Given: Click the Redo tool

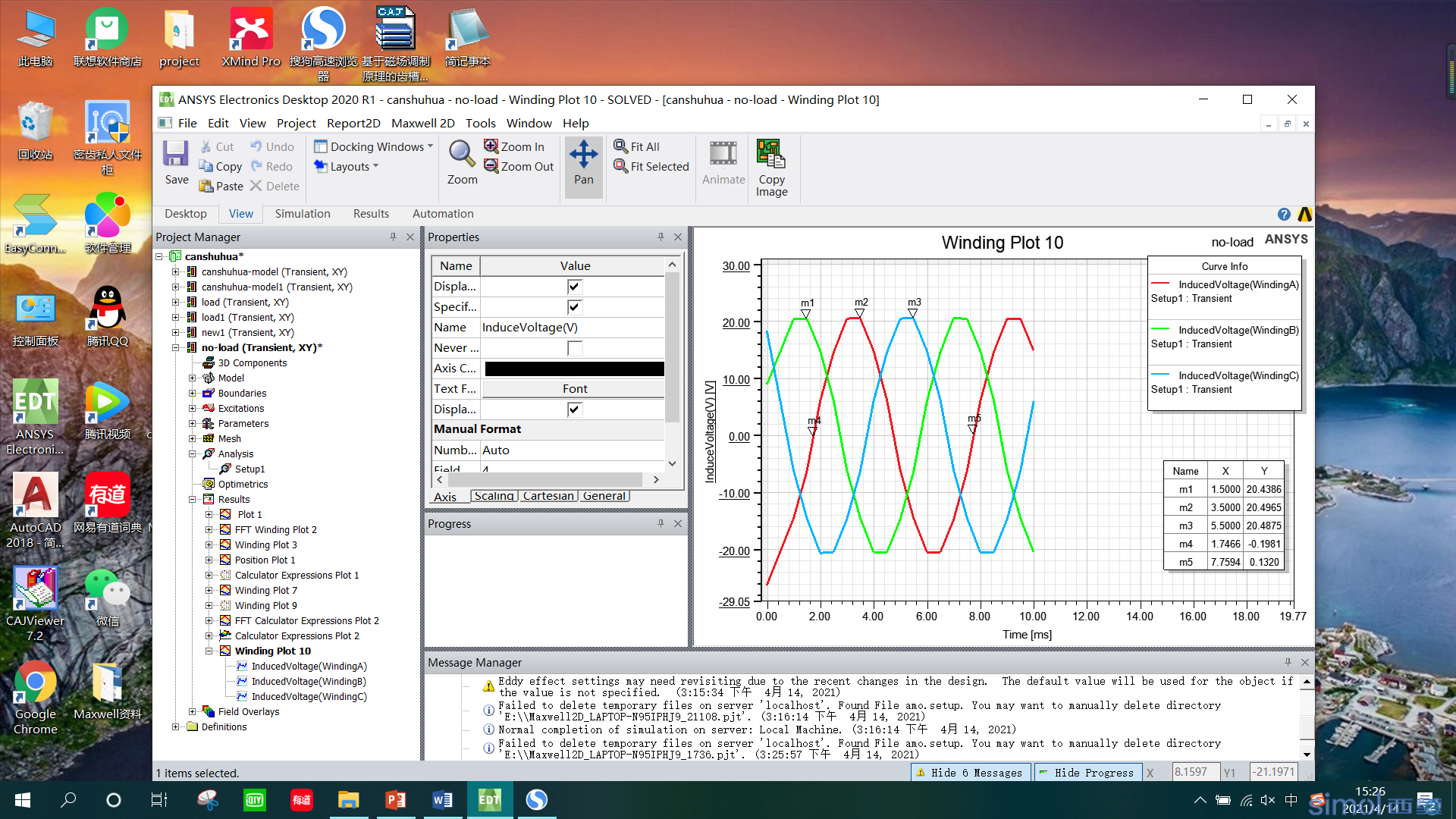Looking at the screenshot, I should point(271,166).
